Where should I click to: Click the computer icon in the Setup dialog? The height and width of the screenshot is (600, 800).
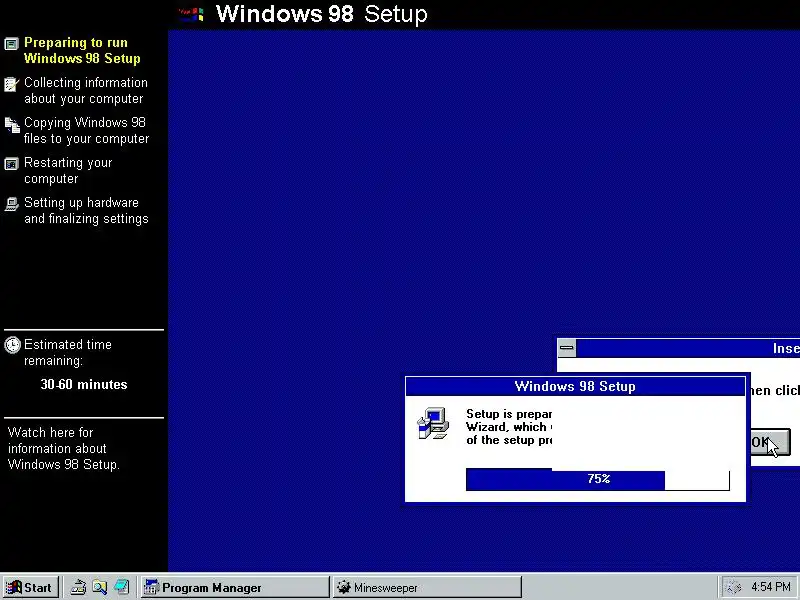point(433,423)
